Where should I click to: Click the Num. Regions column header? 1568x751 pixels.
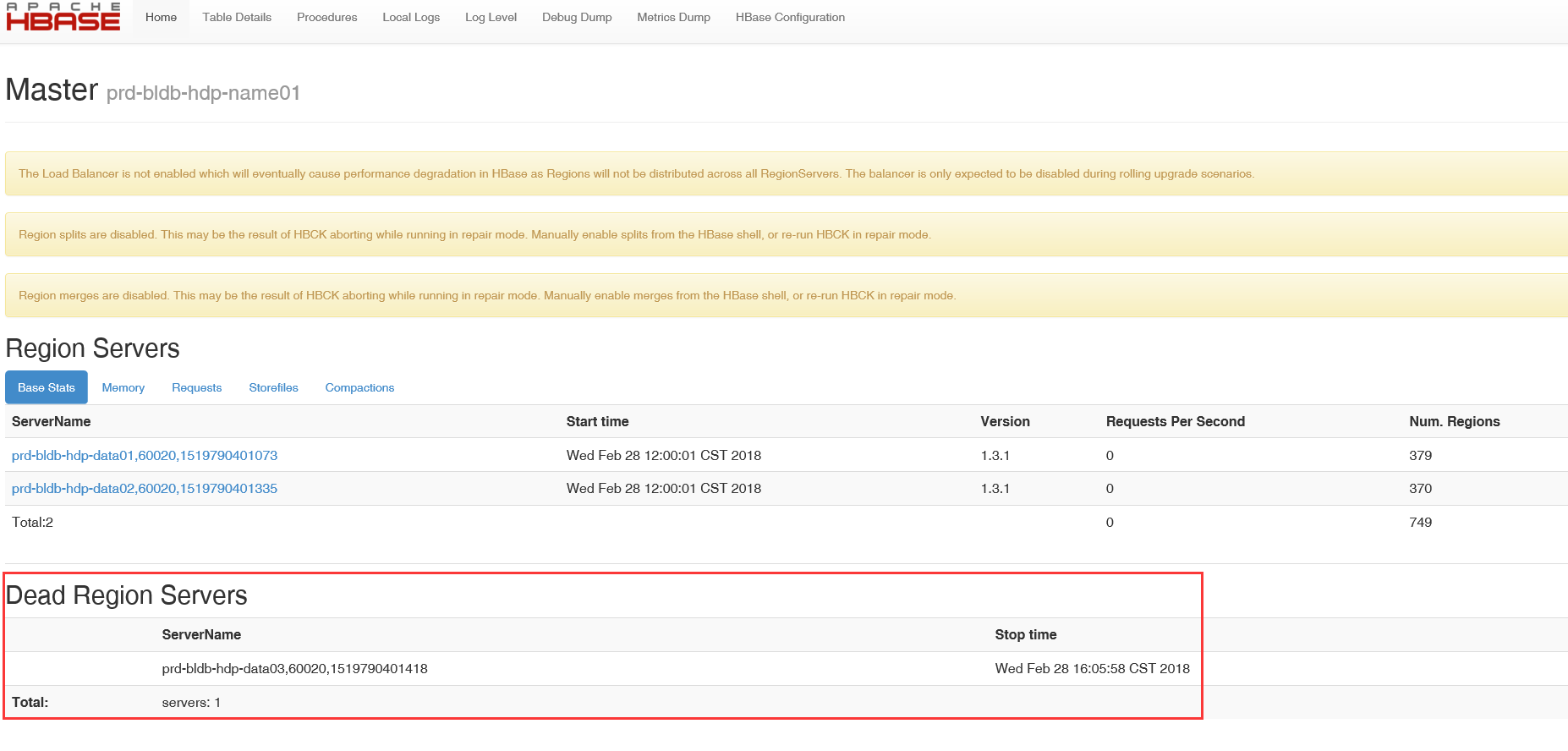pos(1455,421)
